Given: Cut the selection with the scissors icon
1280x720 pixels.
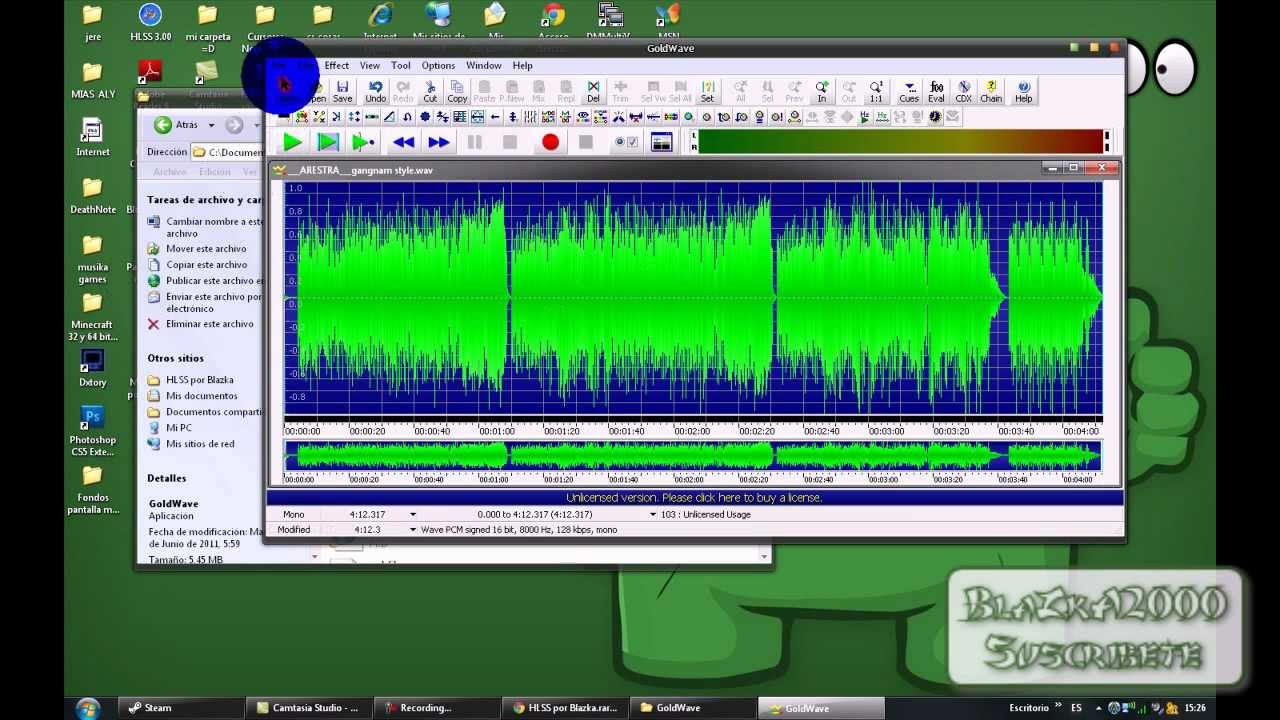Looking at the screenshot, I should coord(430,92).
